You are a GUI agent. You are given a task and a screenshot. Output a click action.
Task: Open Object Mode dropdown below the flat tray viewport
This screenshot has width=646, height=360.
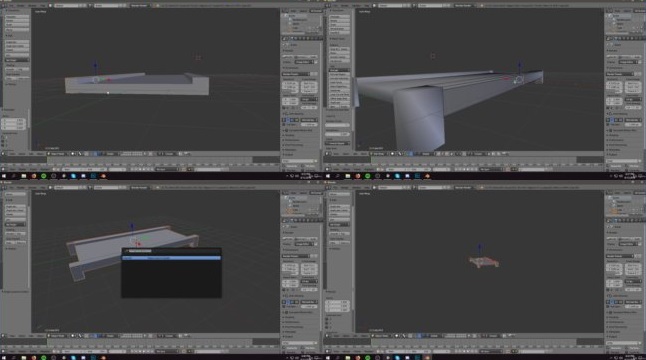pyautogui.click(x=58, y=154)
